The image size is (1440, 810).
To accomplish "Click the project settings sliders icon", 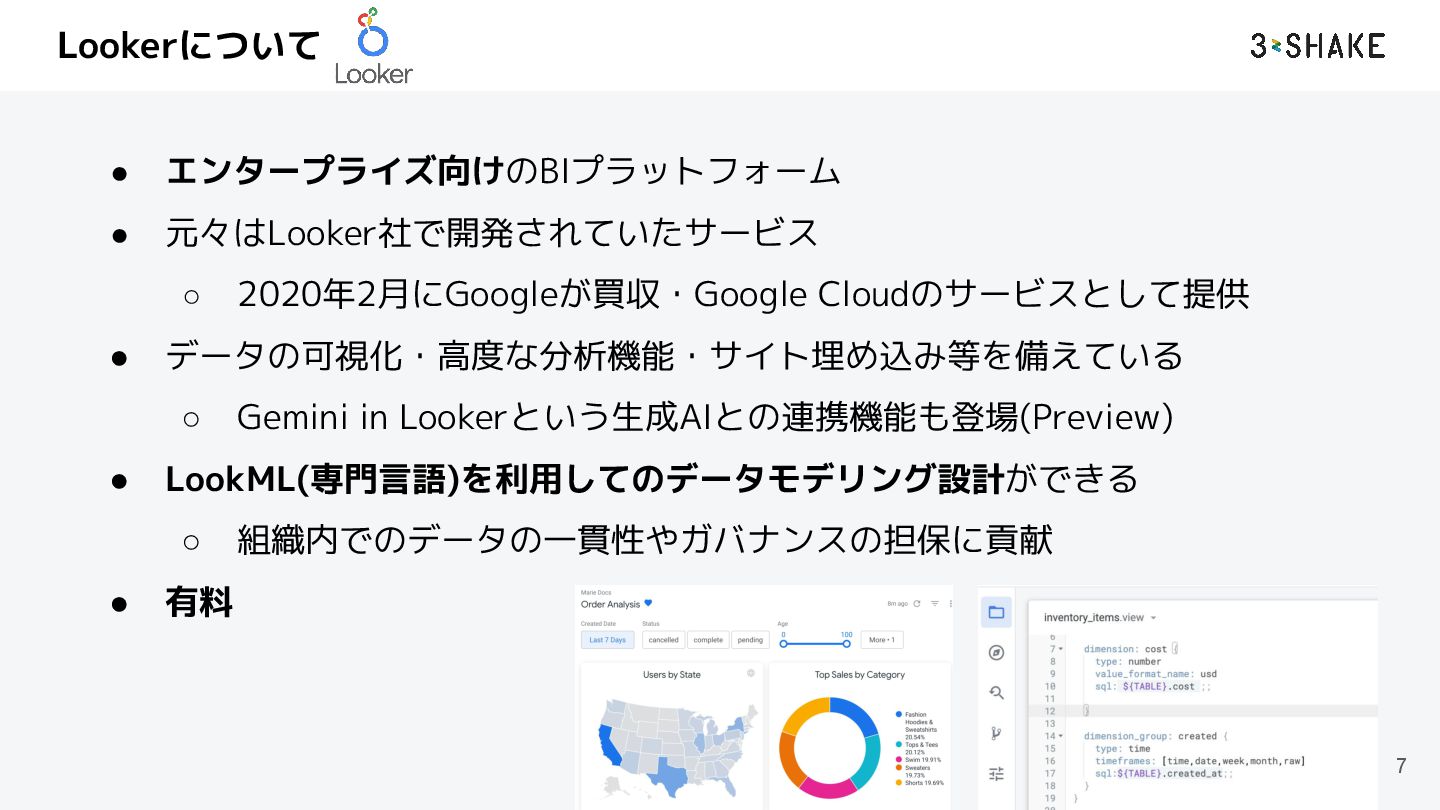I will pyautogui.click(x=996, y=773).
